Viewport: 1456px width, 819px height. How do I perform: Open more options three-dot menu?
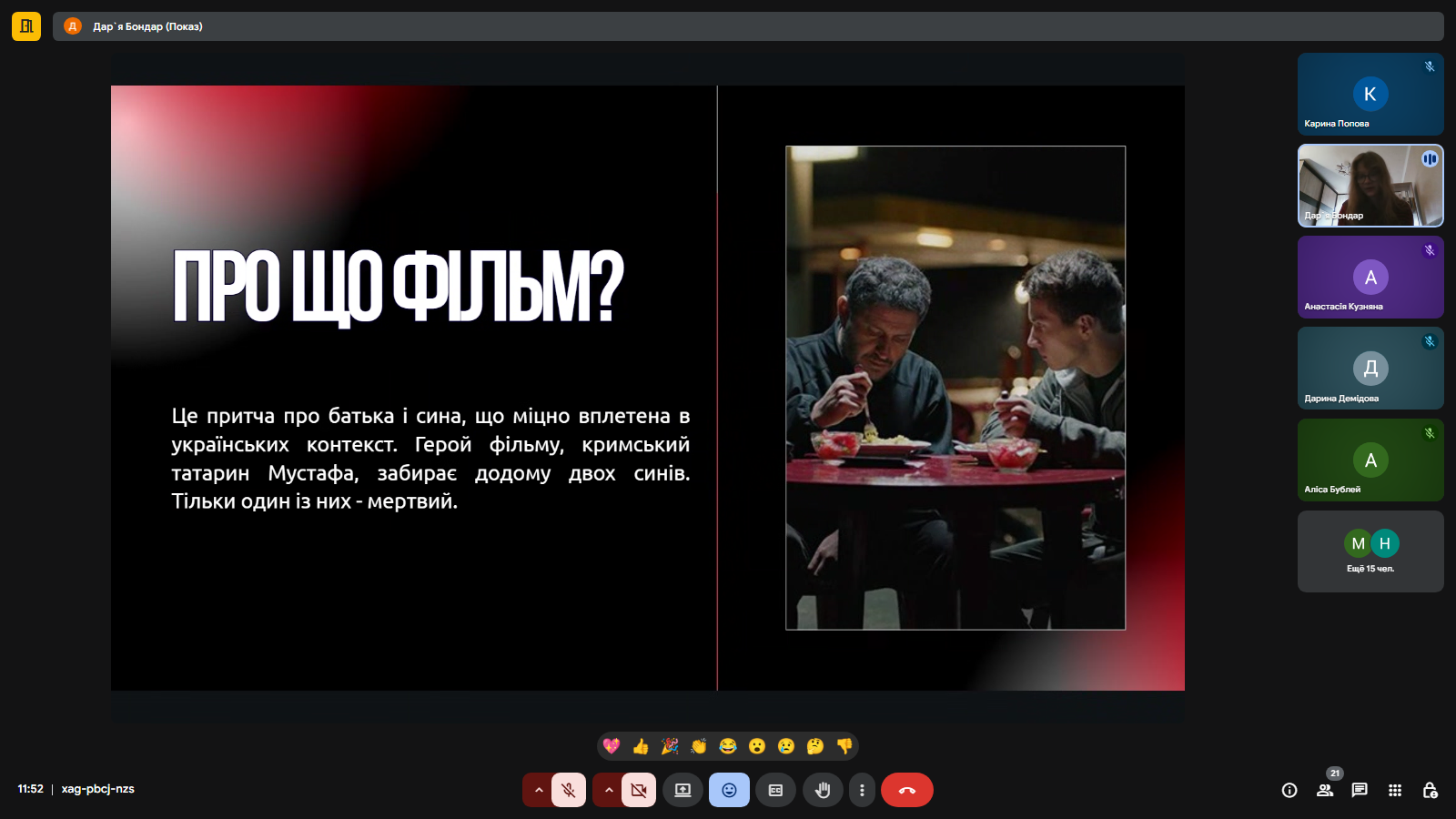point(862,790)
